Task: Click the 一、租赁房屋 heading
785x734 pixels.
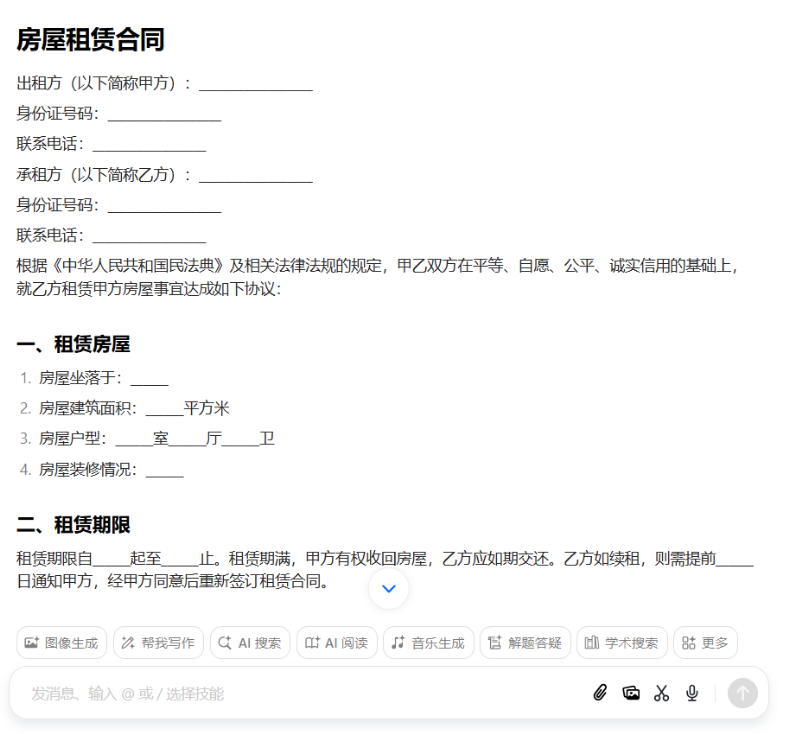Action: click(73, 344)
